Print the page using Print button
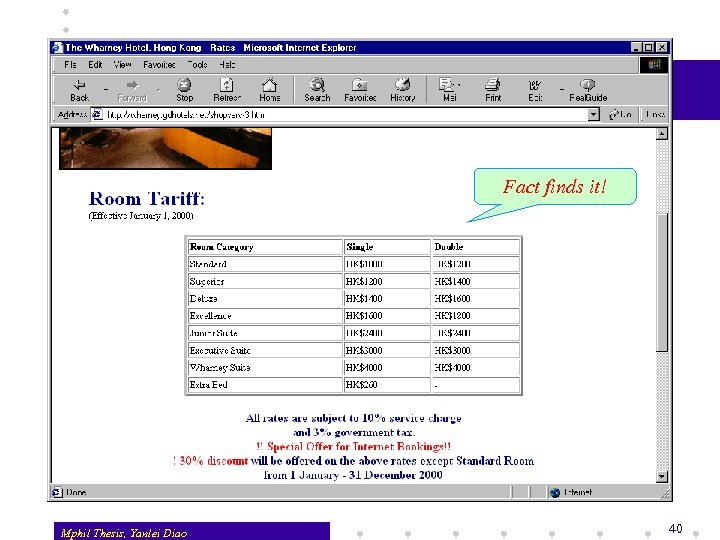720x540 pixels. pos(493,90)
